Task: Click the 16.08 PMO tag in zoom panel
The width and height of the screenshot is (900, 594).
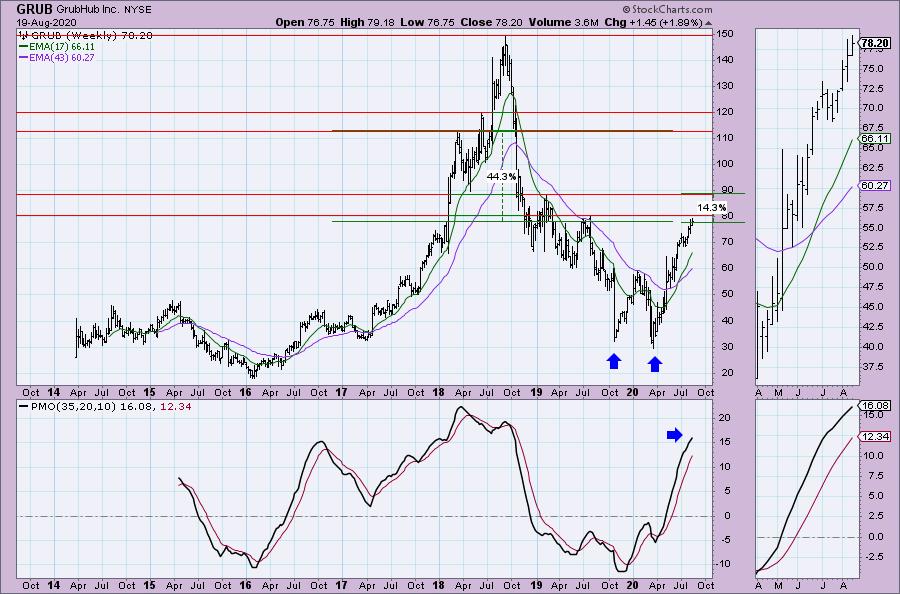Action: 875,405
